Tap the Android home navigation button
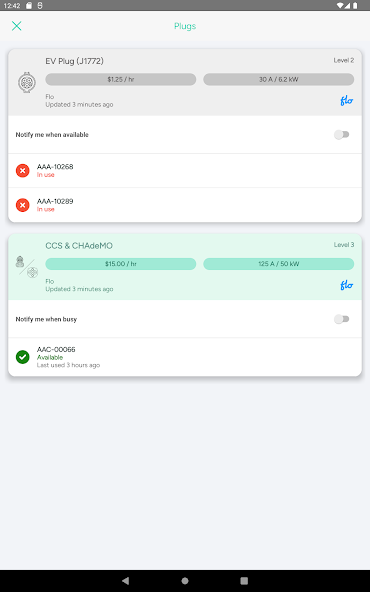This screenshot has width=370, height=592. coord(185,581)
